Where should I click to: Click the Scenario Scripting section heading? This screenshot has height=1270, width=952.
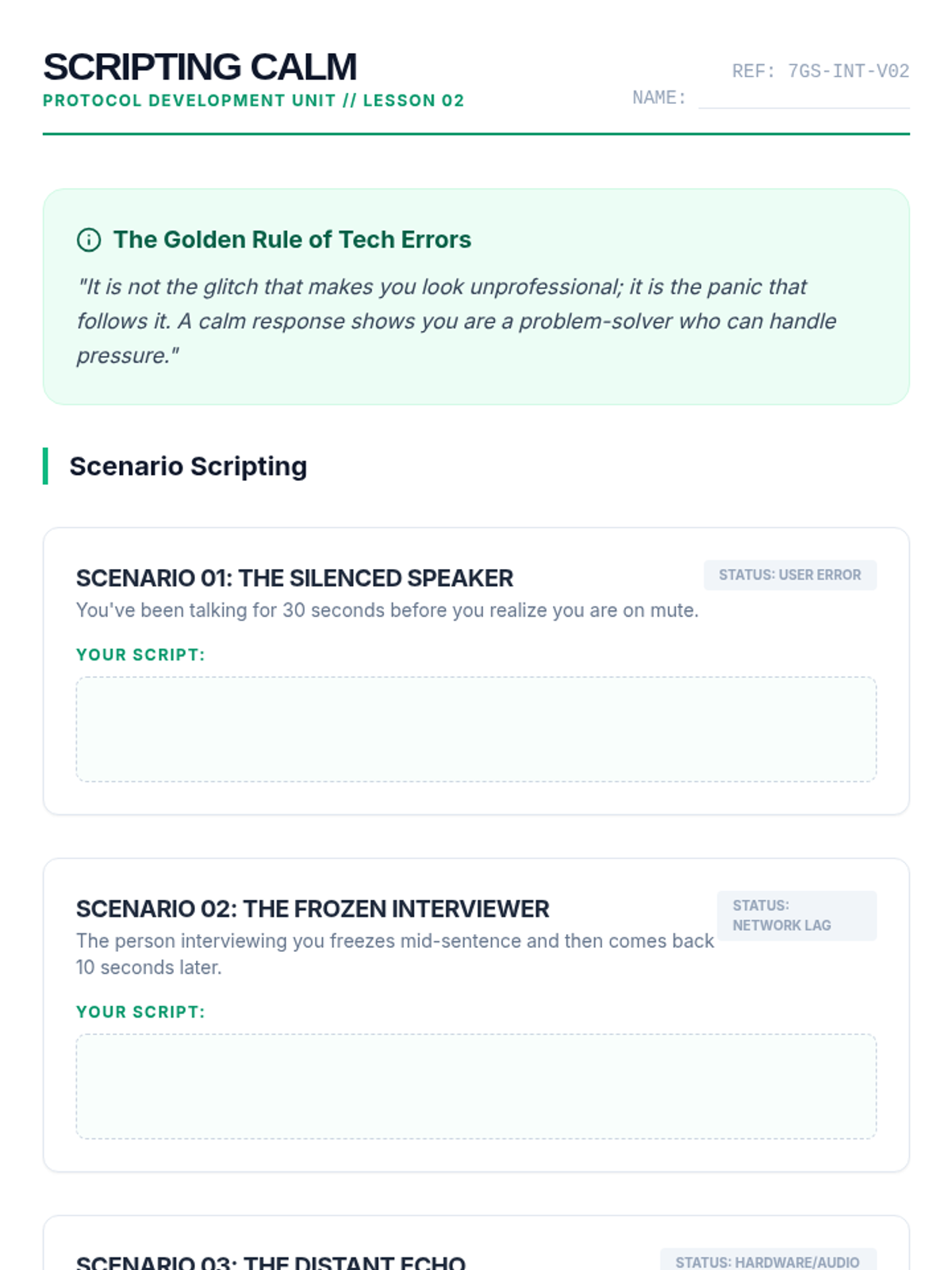pyautogui.click(x=188, y=466)
